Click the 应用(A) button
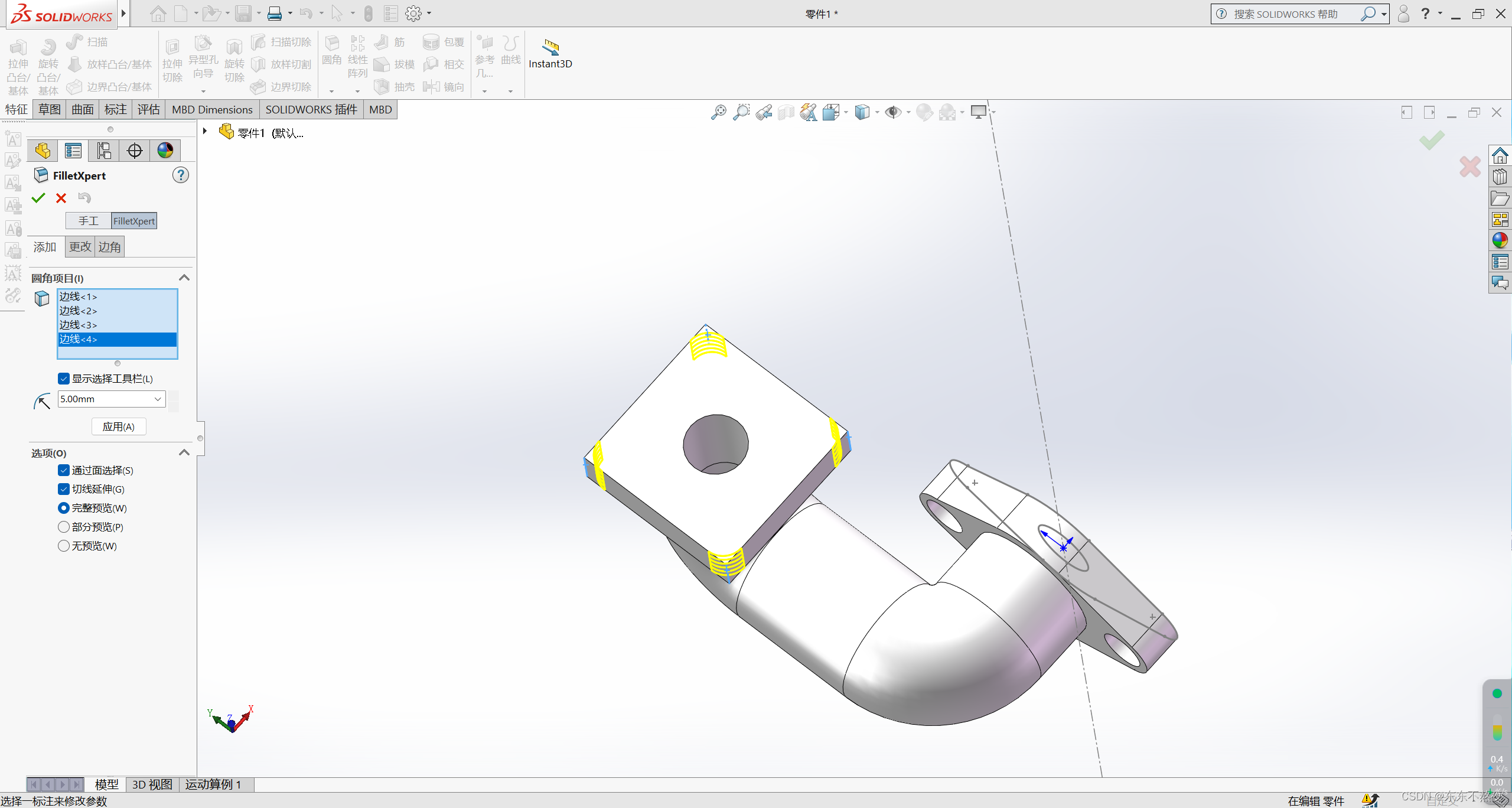 pos(119,426)
